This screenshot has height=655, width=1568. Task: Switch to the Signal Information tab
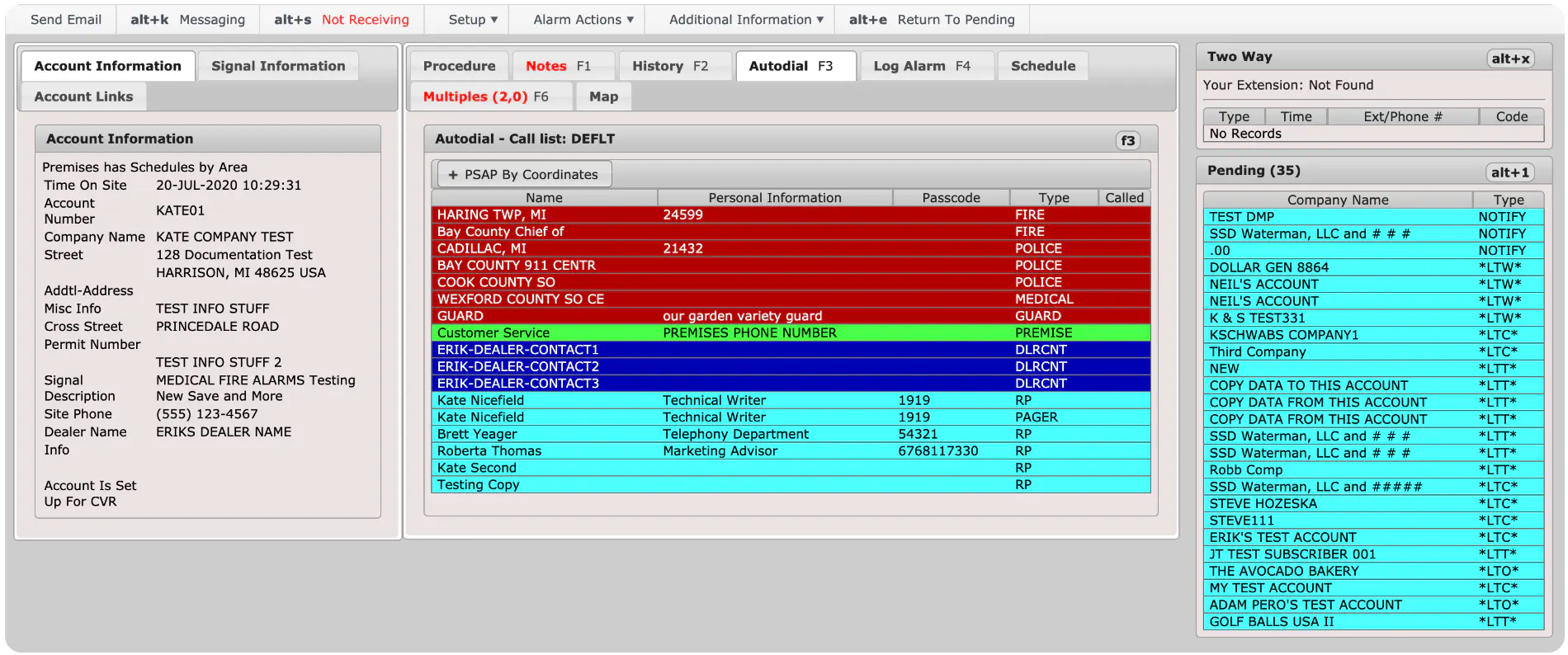[278, 66]
